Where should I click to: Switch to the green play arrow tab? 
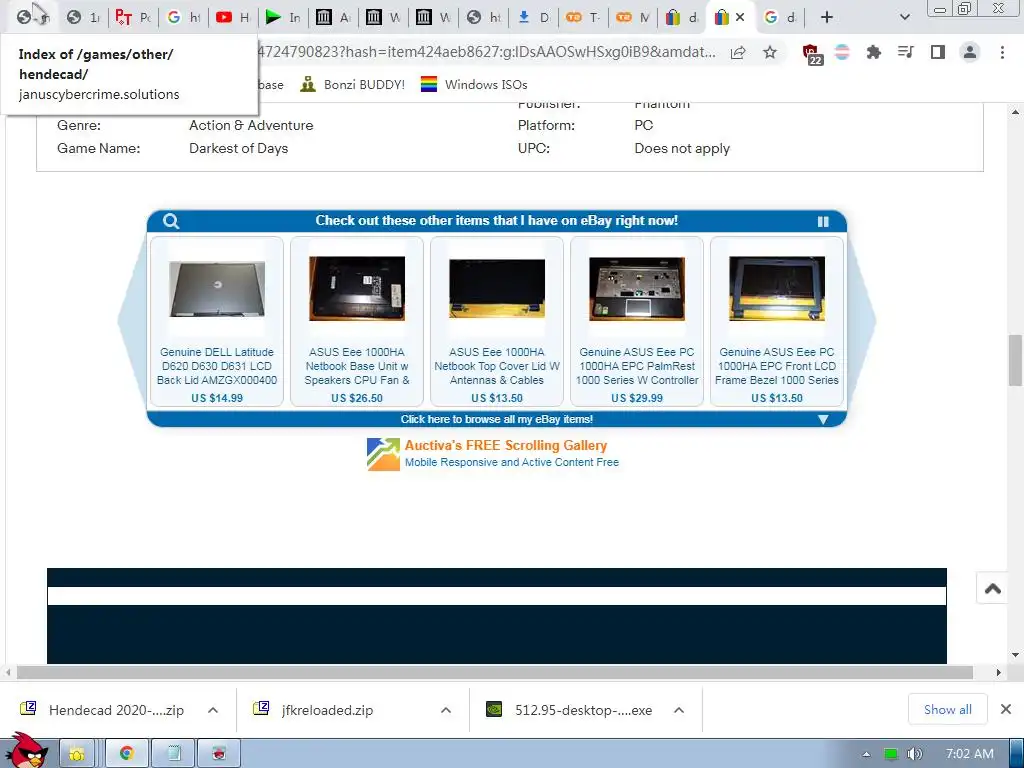pyautogui.click(x=283, y=18)
